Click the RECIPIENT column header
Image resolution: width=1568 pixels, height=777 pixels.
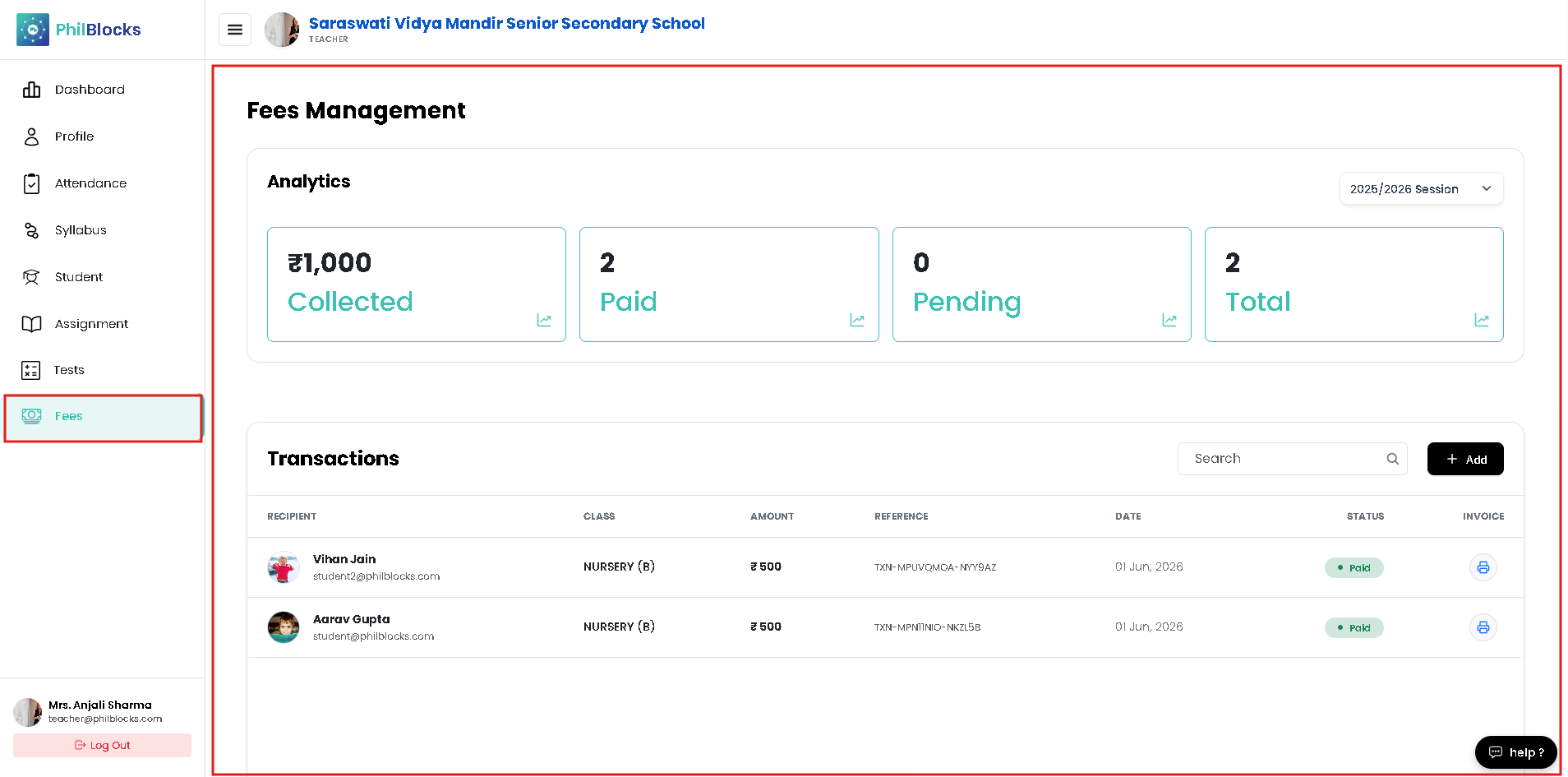(292, 516)
